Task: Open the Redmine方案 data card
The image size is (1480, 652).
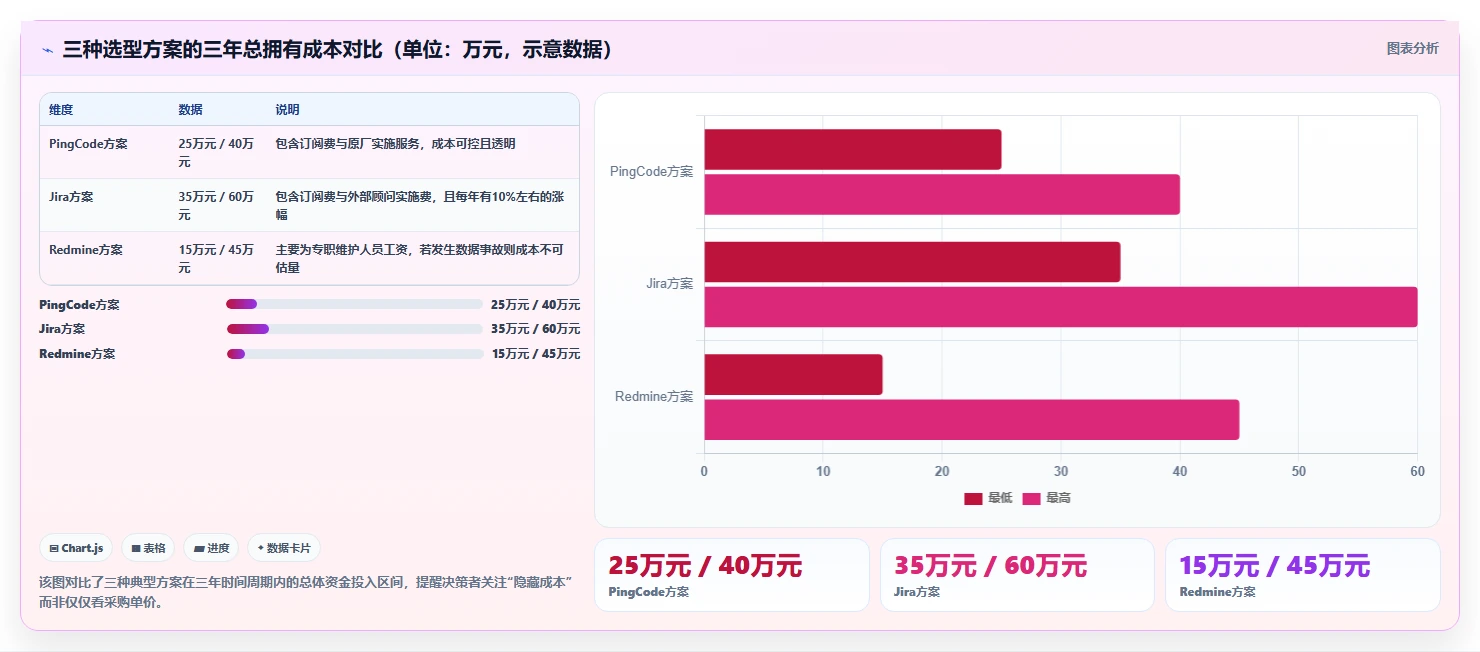Action: click(1303, 575)
